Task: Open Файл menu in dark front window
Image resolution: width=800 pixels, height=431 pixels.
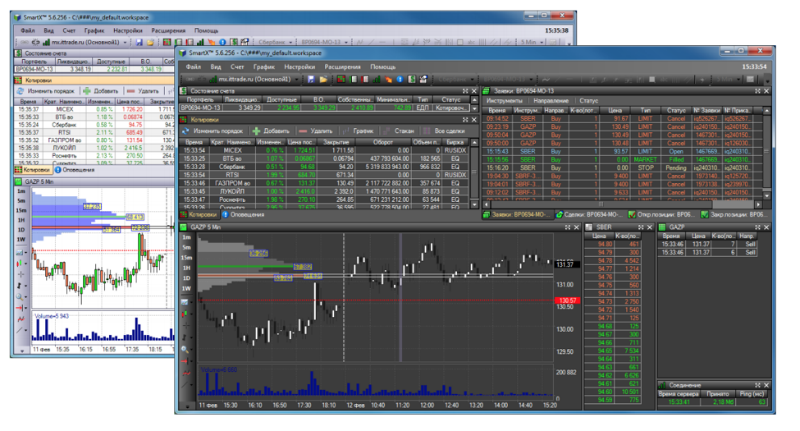Action: point(193,67)
